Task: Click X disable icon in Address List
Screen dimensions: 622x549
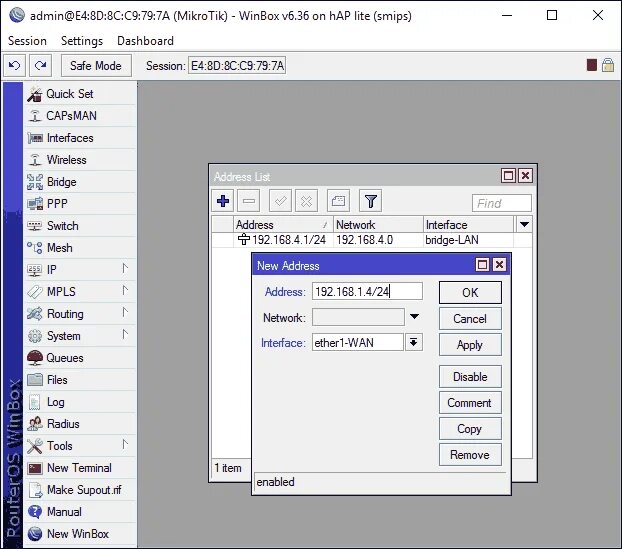Action: (x=306, y=201)
